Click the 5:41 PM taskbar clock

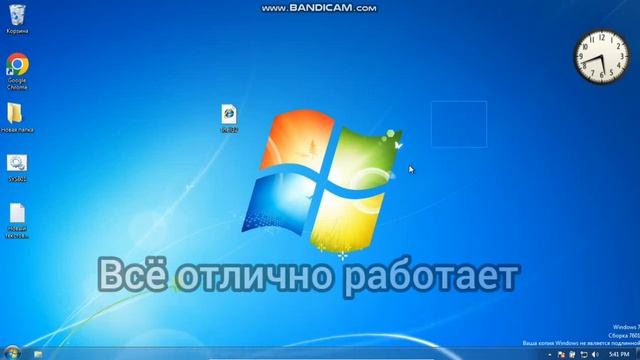pyautogui.click(x=618, y=355)
